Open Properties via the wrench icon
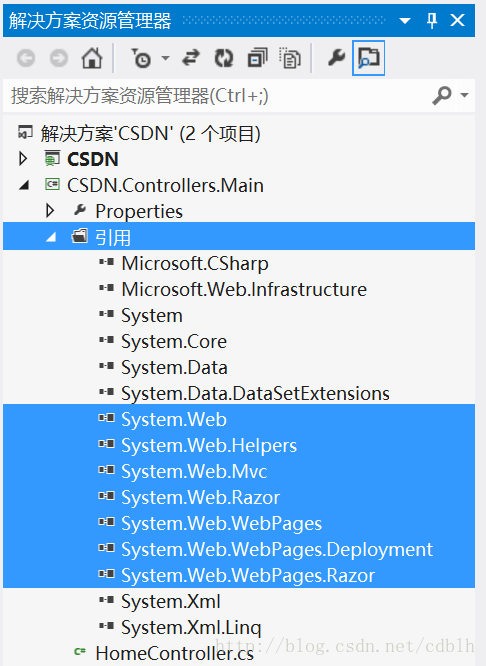This screenshot has height=666, width=486. (x=336, y=57)
